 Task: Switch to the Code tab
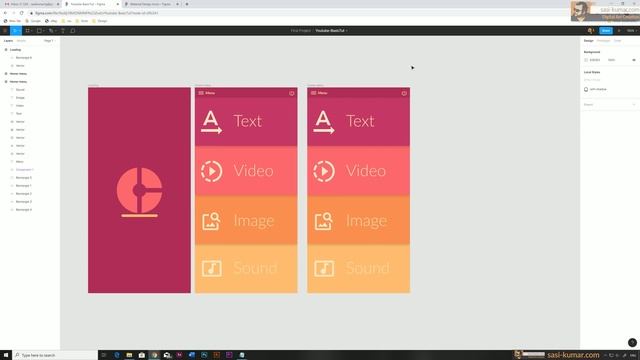(618, 41)
